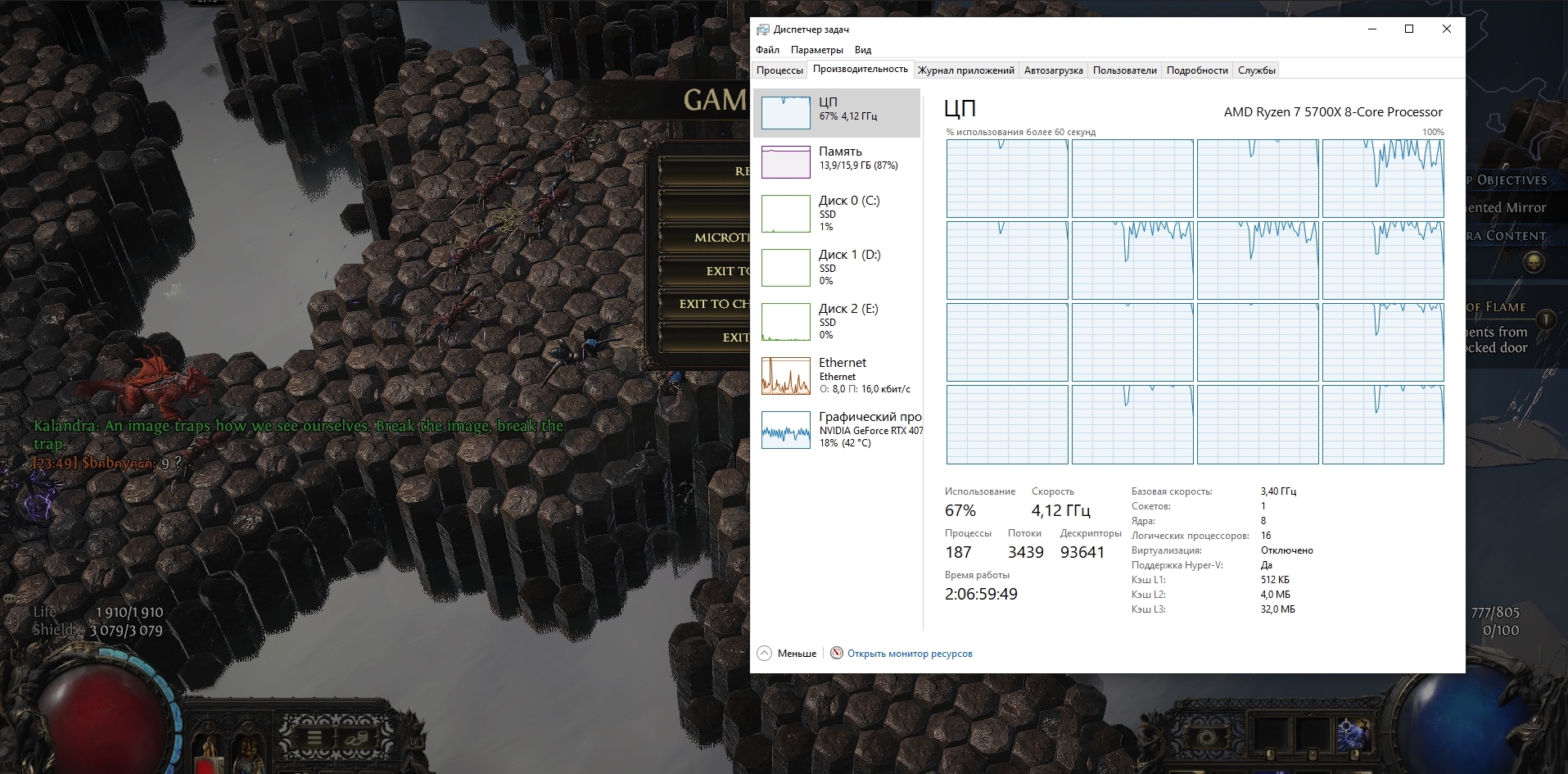Click the 777/805 mana readout in game
Viewport: 1568px width, 774px height.
pos(1495,612)
